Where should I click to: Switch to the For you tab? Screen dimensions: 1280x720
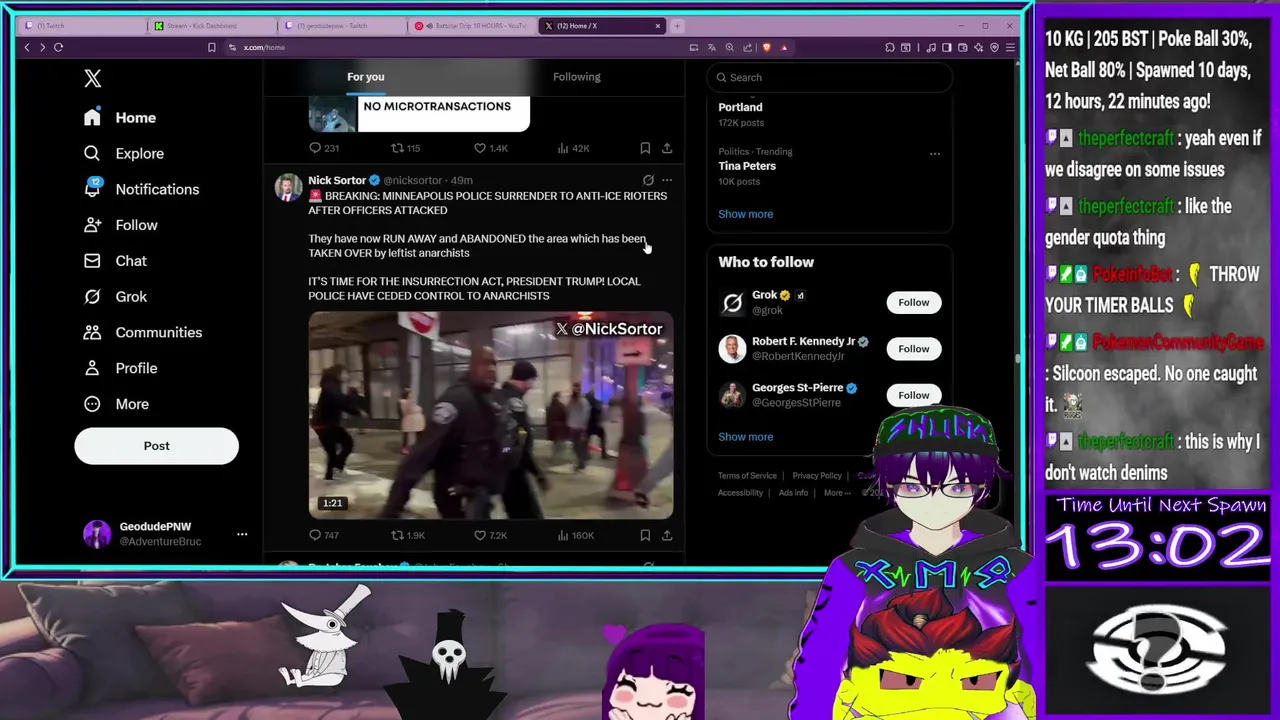pos(365,77)
